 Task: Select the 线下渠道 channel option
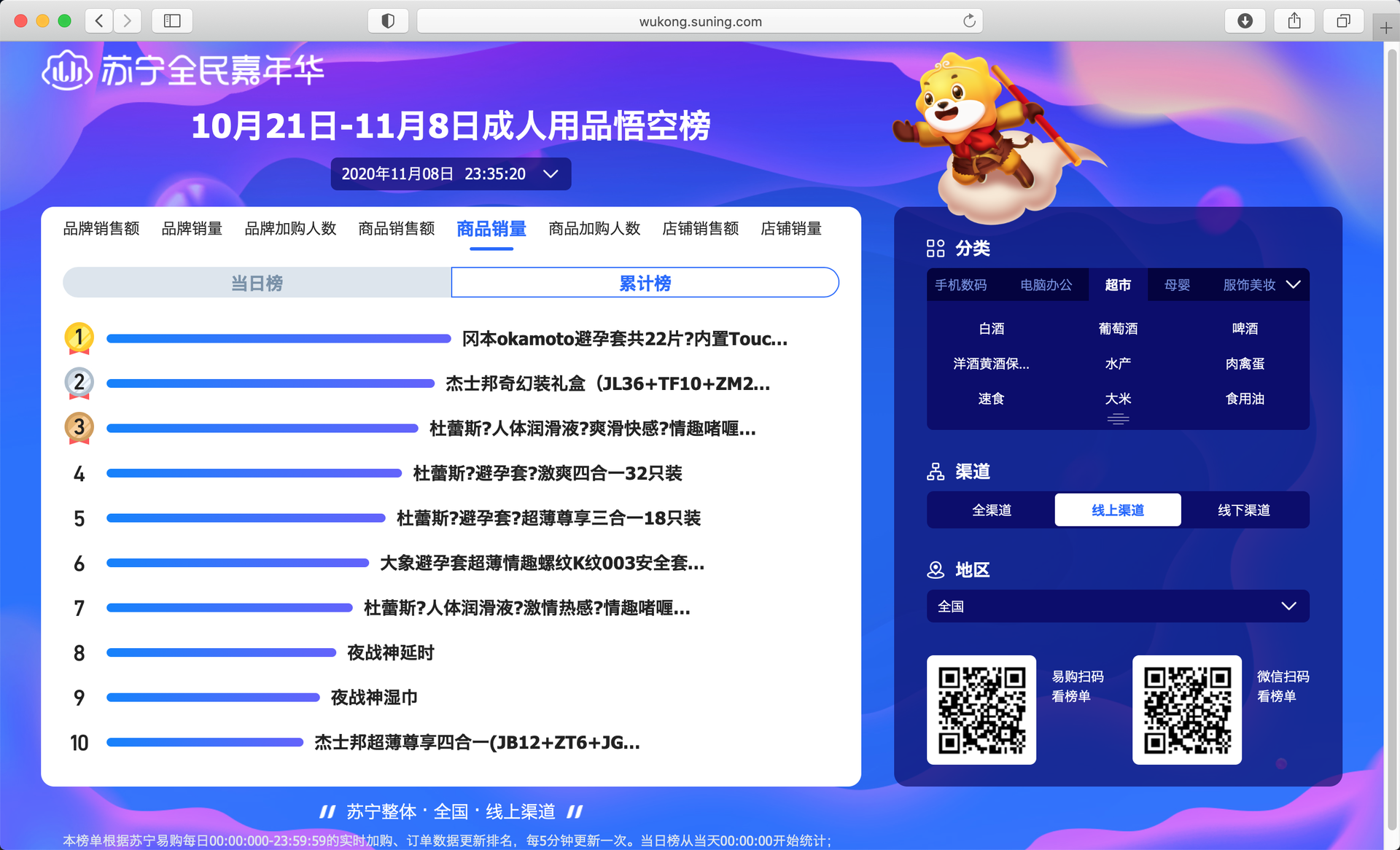[1245, 510]
